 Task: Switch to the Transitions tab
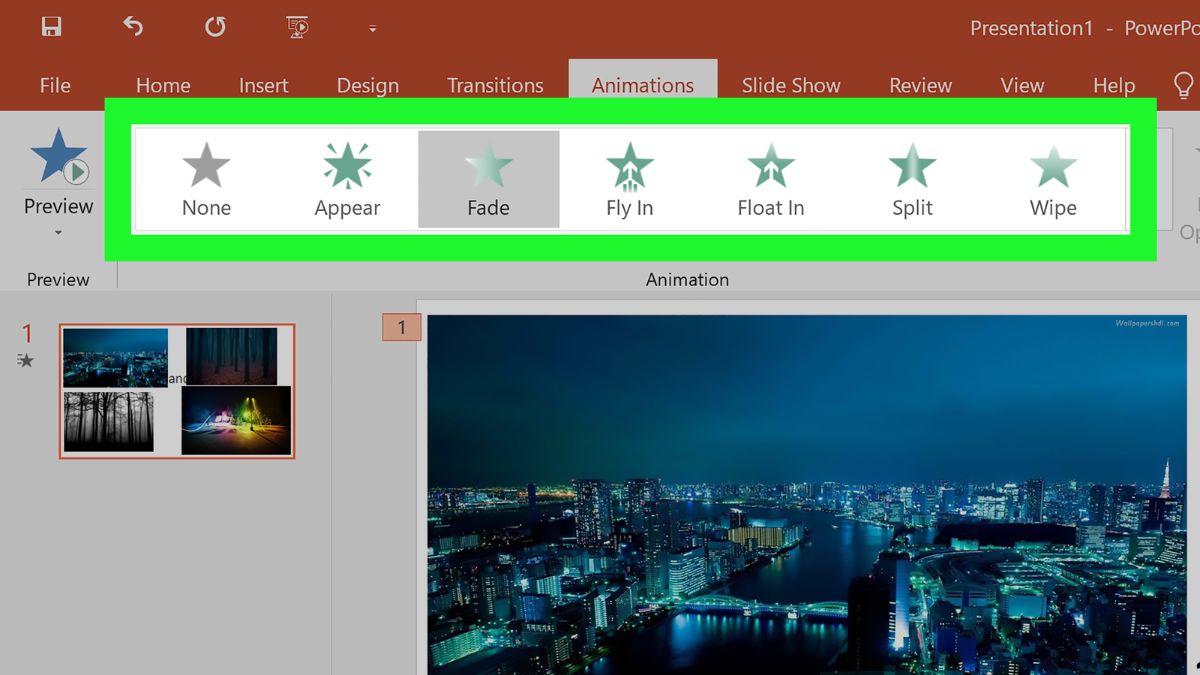point(495,85)
